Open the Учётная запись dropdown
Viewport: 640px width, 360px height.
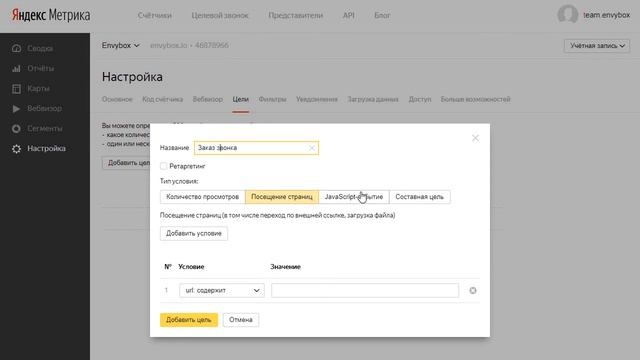click(597, 46)
